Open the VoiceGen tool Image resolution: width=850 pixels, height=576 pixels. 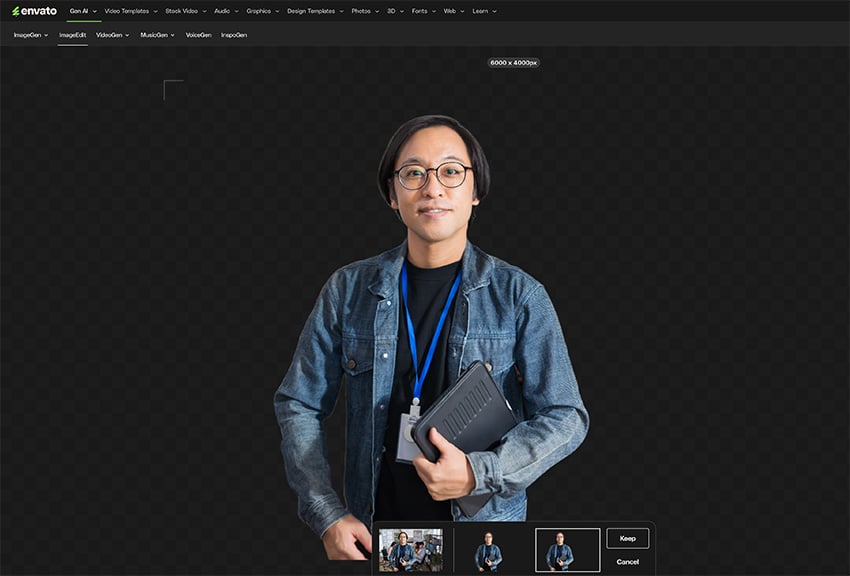point(198,35)
